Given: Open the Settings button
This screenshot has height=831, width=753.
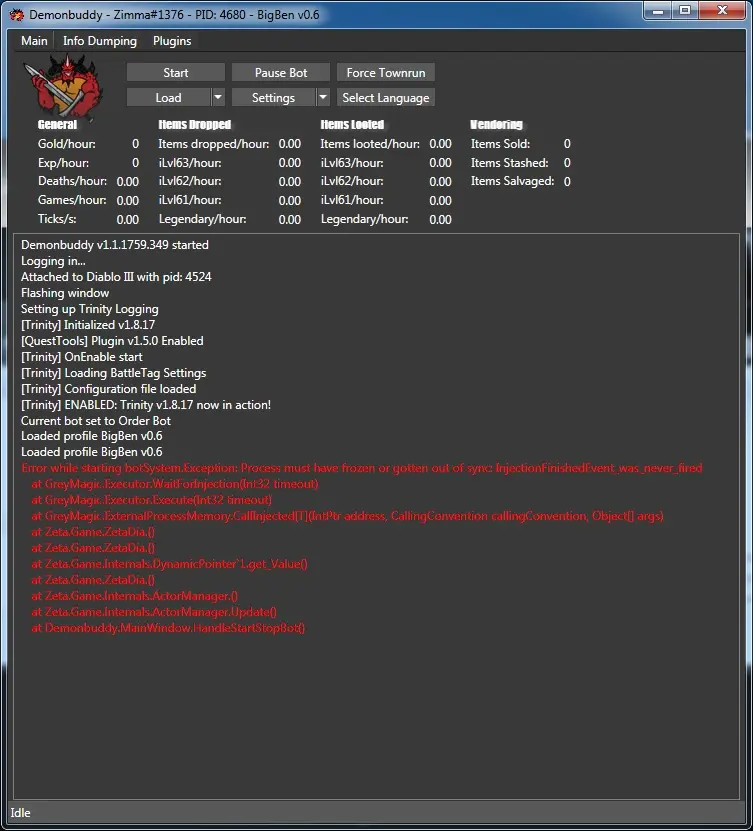Looking at the screenshot, I should coord(273,98).
